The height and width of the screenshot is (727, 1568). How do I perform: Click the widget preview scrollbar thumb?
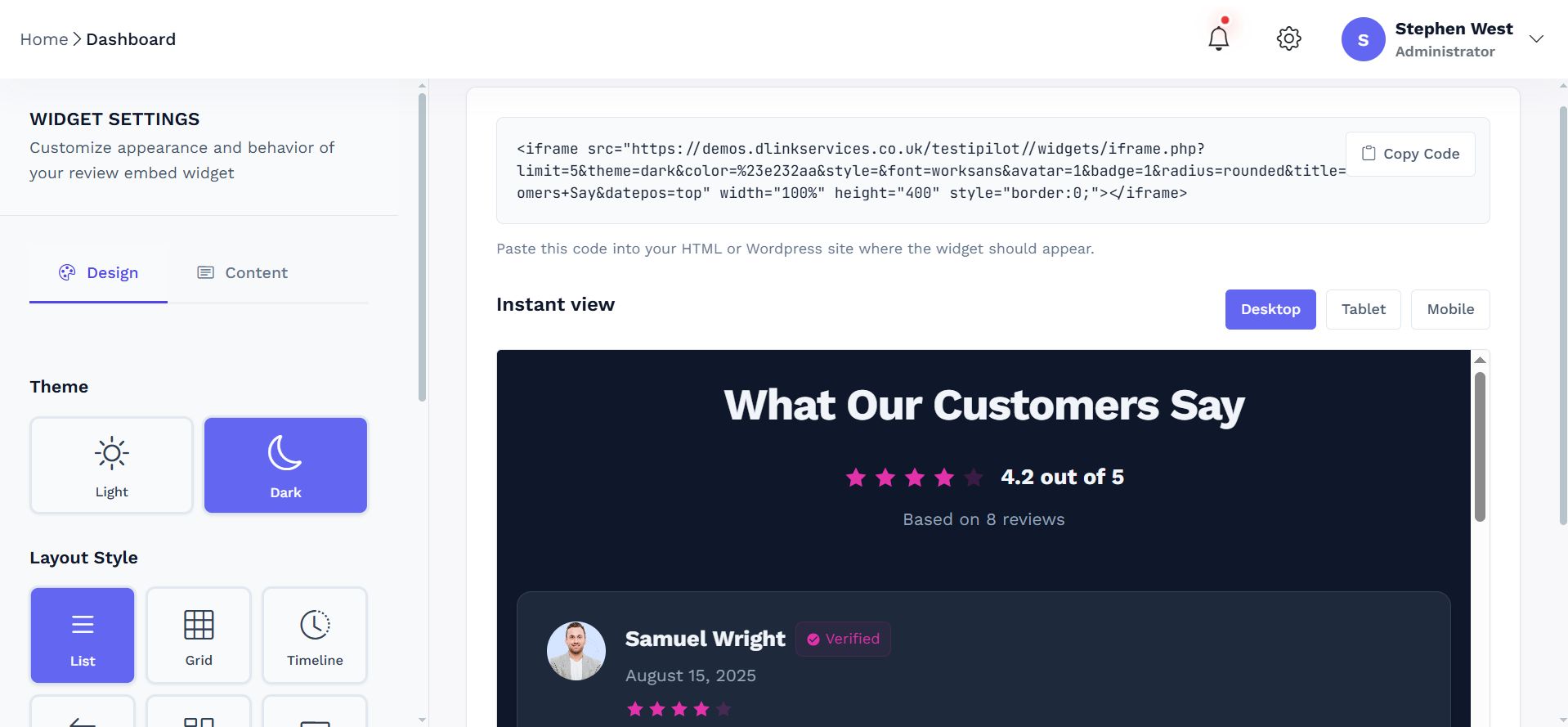[x=1479, y=446]
